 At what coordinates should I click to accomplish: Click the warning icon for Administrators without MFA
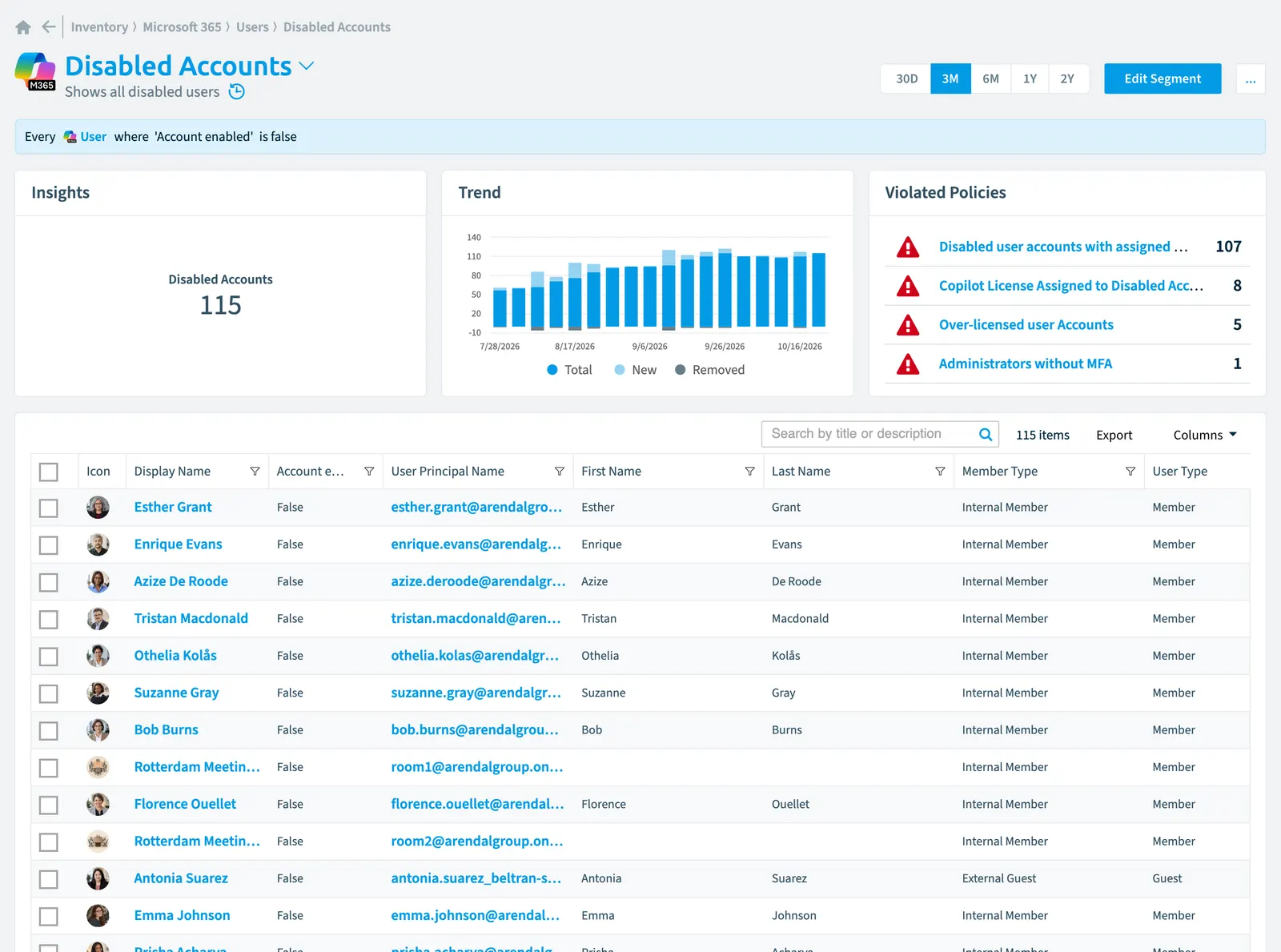point(908,364)
